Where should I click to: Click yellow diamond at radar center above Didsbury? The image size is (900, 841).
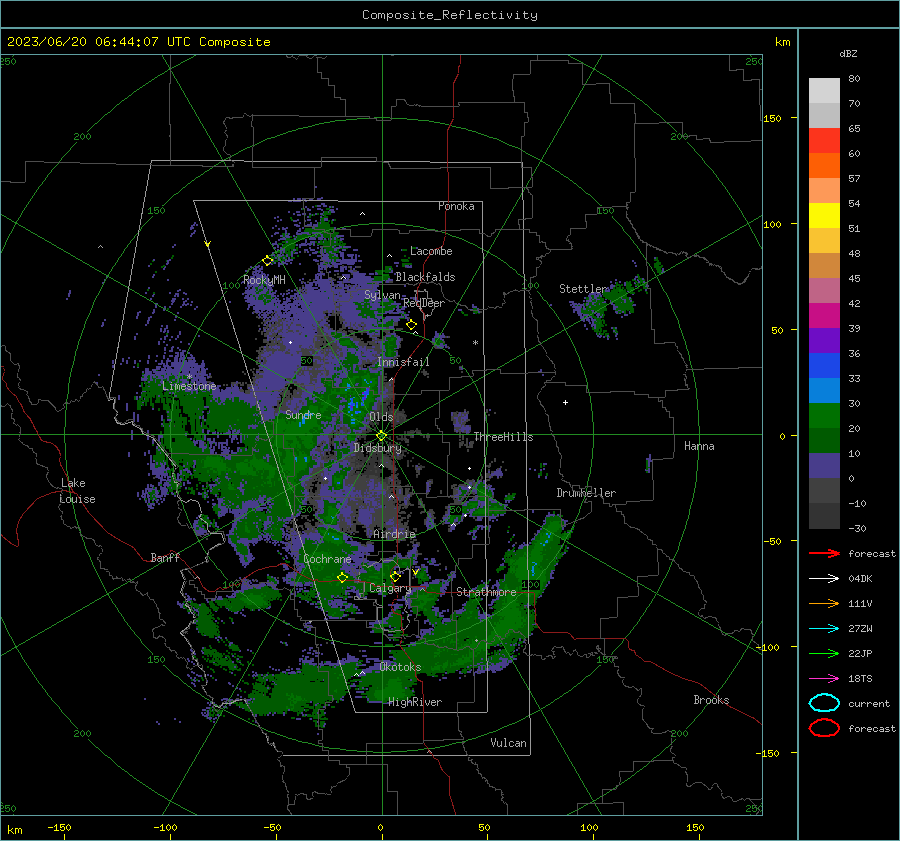381,436
